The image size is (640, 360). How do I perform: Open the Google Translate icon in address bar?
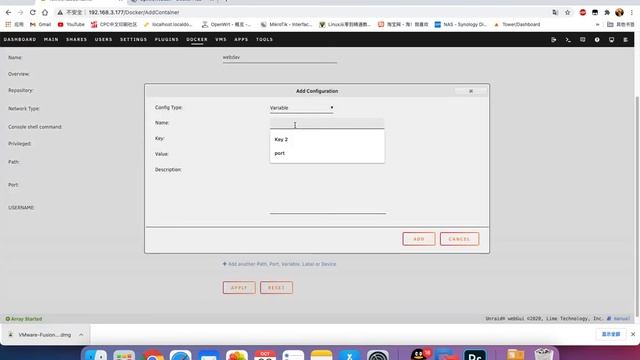tap(555, 12)
